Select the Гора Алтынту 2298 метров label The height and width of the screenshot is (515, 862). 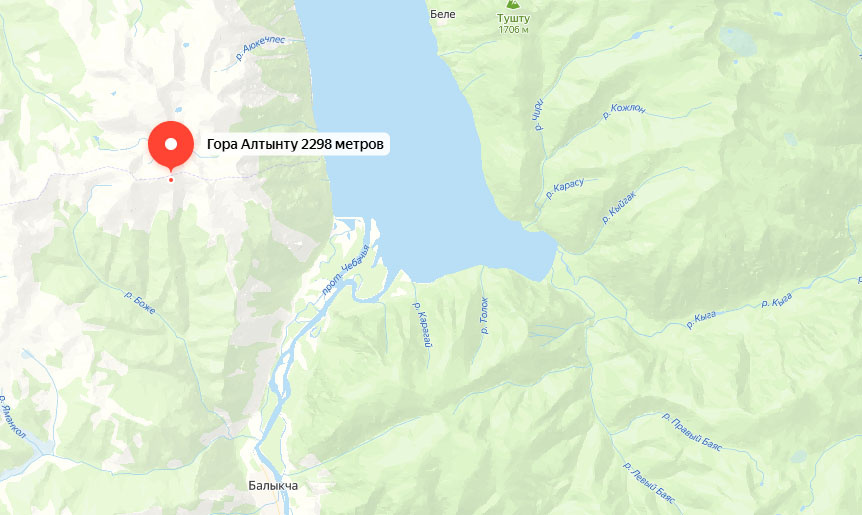click(x=295, y=144)
